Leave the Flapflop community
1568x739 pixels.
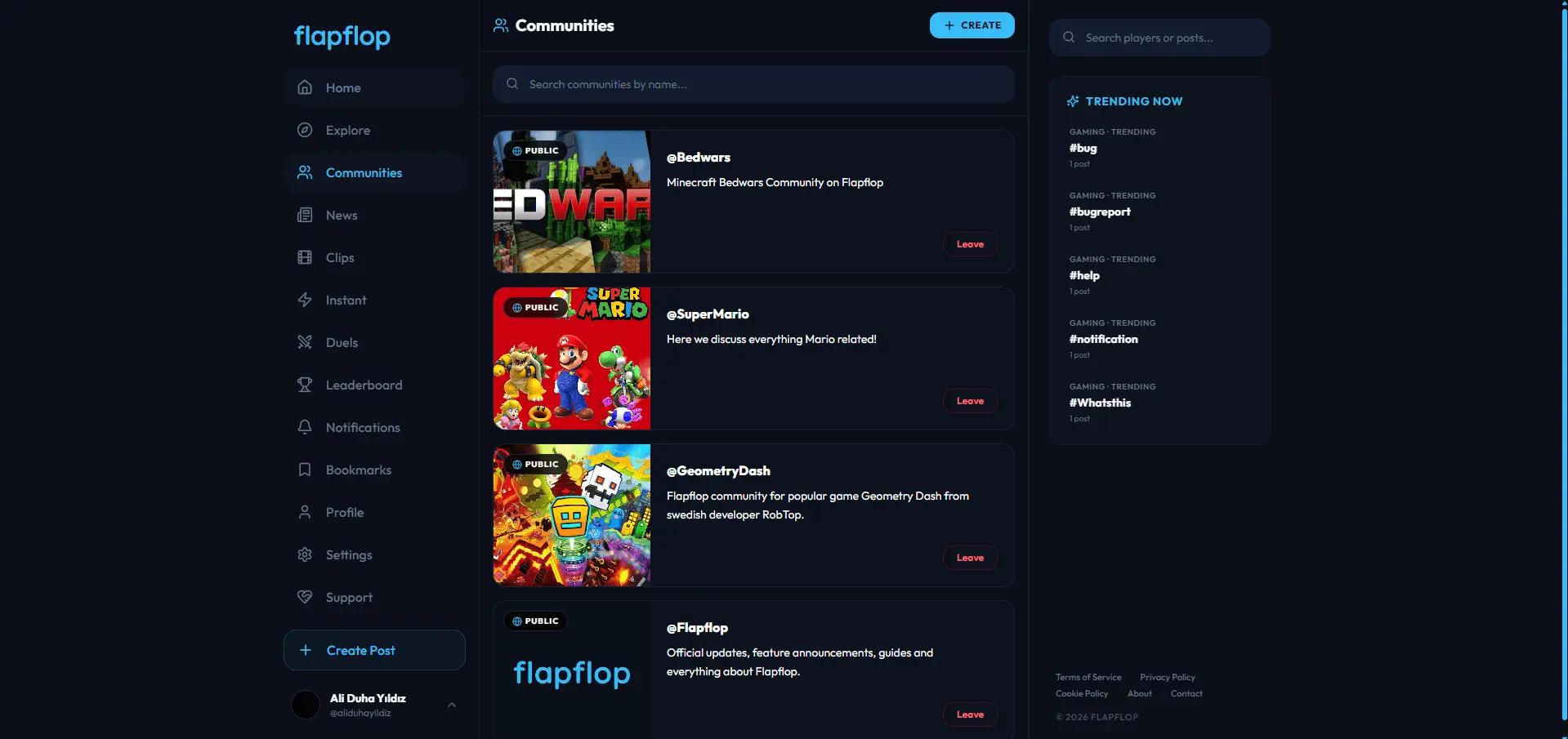point(970,715)
